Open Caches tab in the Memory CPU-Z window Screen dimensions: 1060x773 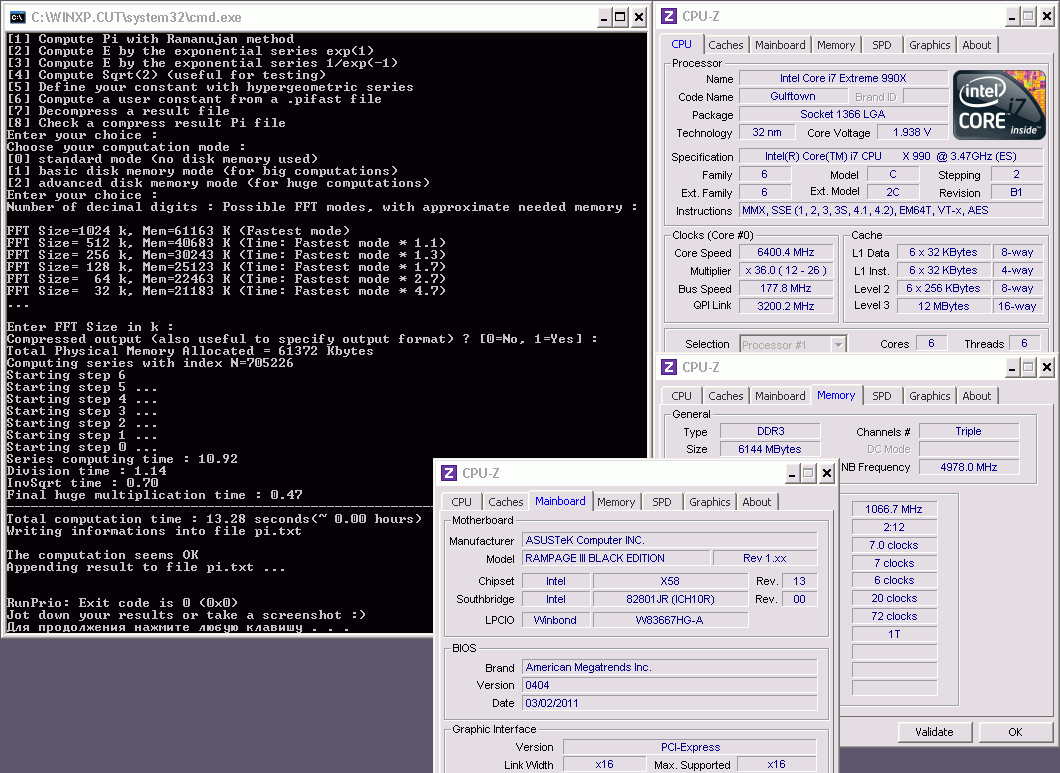pyautogui.click(x=725, y=396)
